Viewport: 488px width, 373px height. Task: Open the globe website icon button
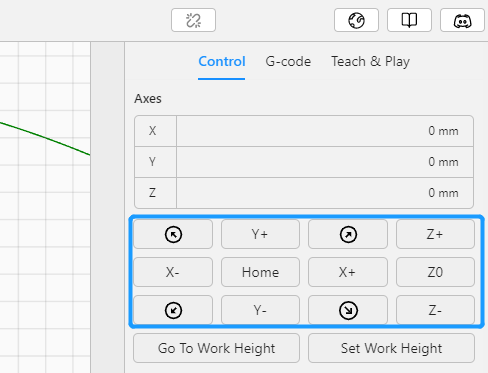pos(356,20)
